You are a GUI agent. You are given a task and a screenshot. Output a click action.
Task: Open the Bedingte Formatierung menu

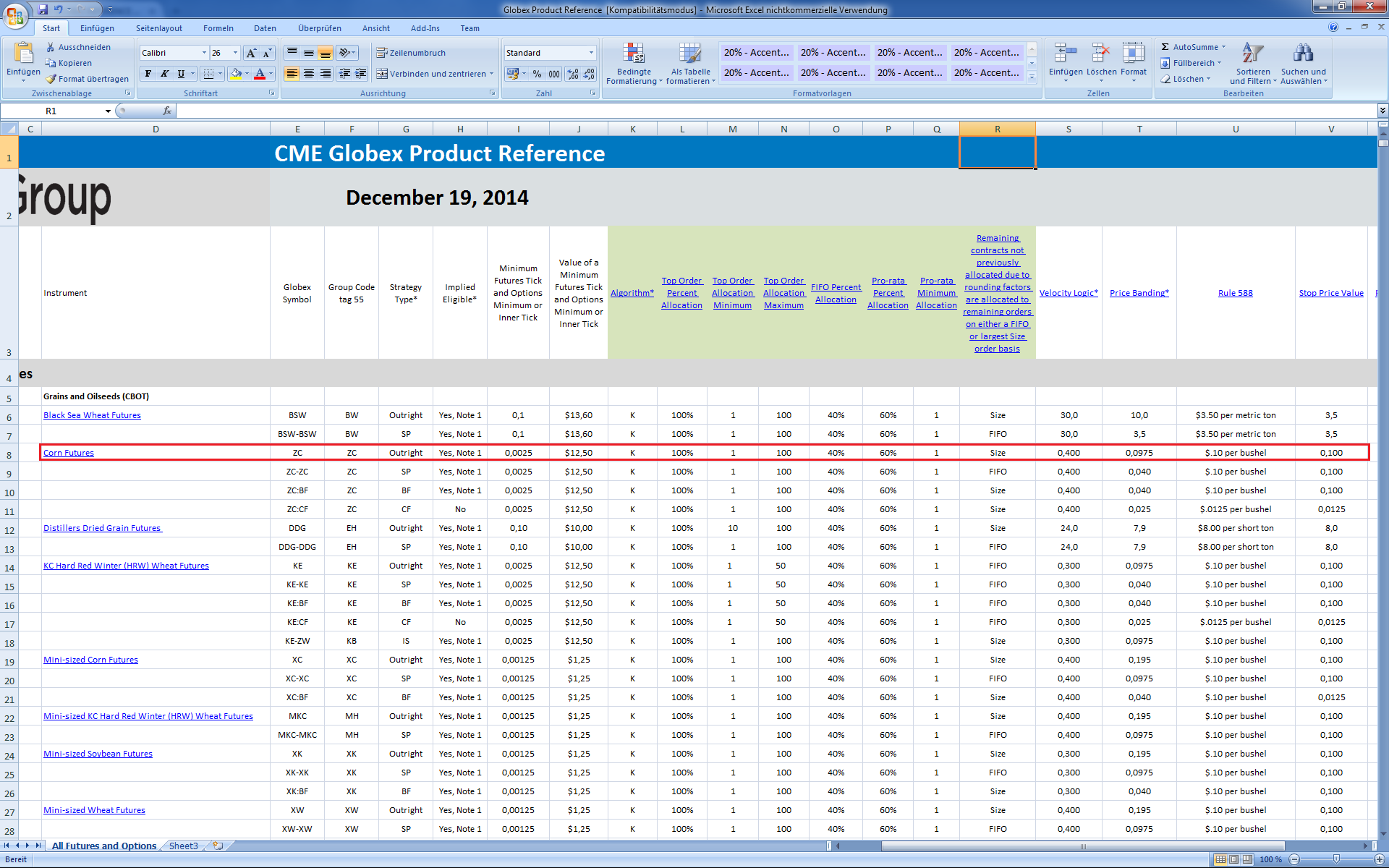[634, 64]
